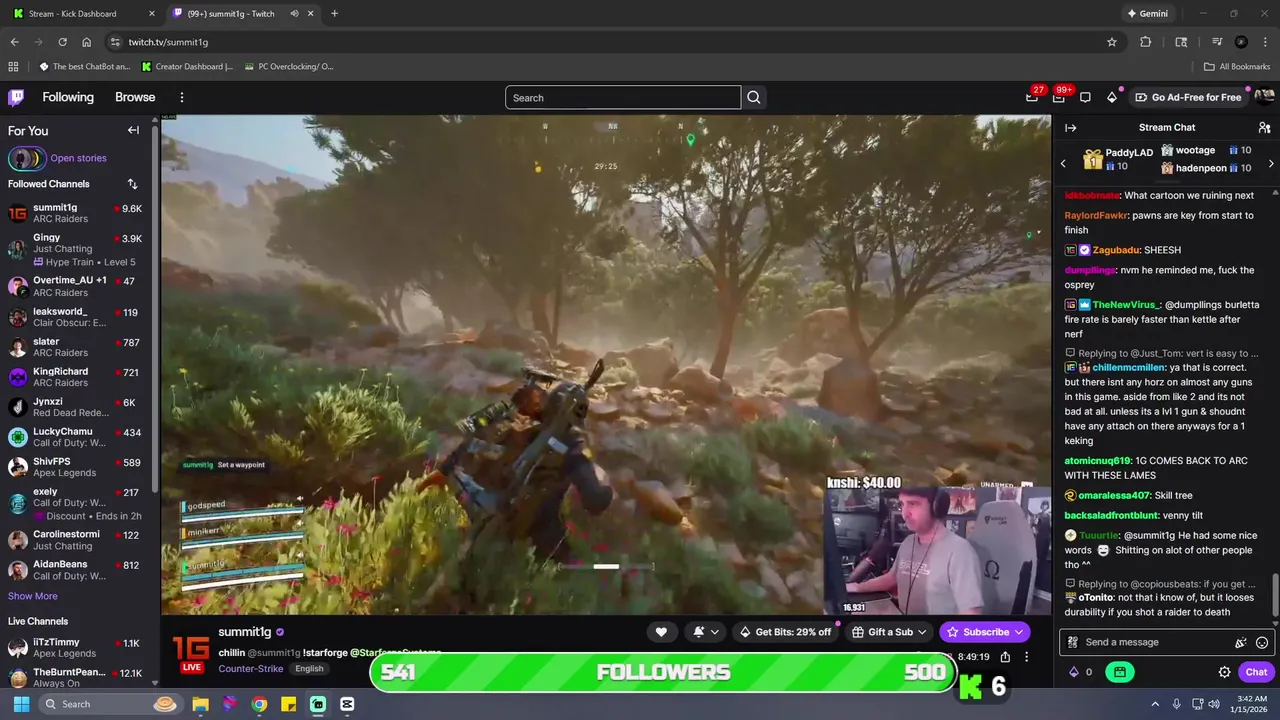This screenshot has height=720, width=1280.
Task: Open the Browse tab
Action: [x=135, y=97]
